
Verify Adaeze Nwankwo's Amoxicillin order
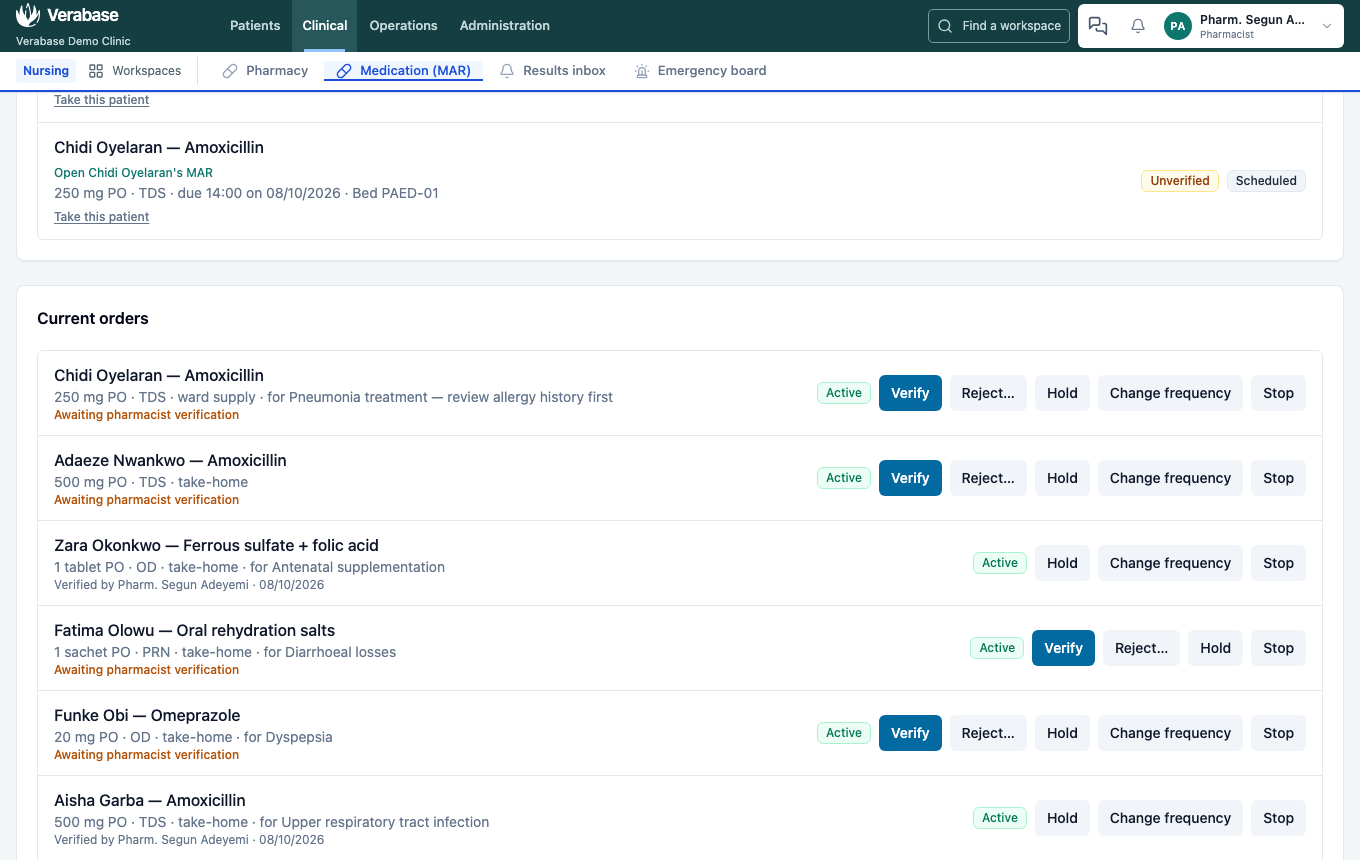point(910,478)
